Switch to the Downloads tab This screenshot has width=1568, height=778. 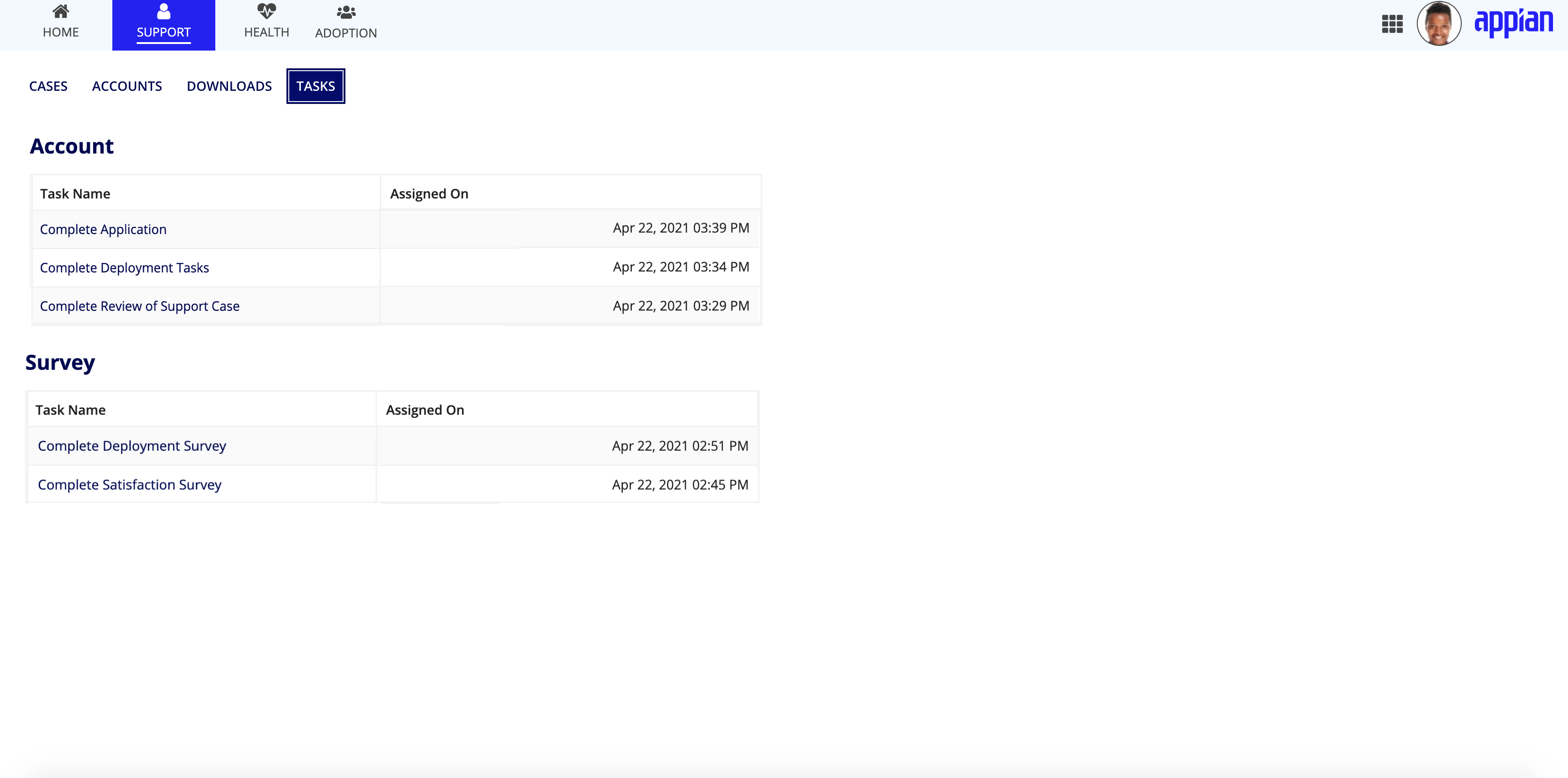coord(229,86)
